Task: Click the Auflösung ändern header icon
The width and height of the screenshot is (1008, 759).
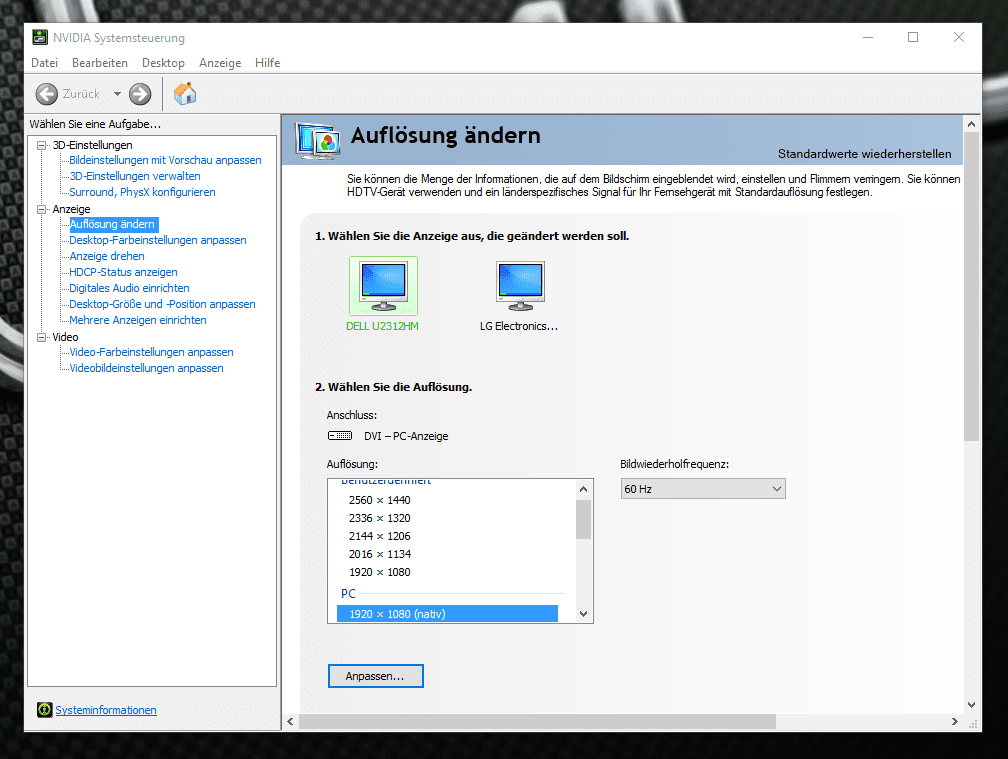Action: 318,140
